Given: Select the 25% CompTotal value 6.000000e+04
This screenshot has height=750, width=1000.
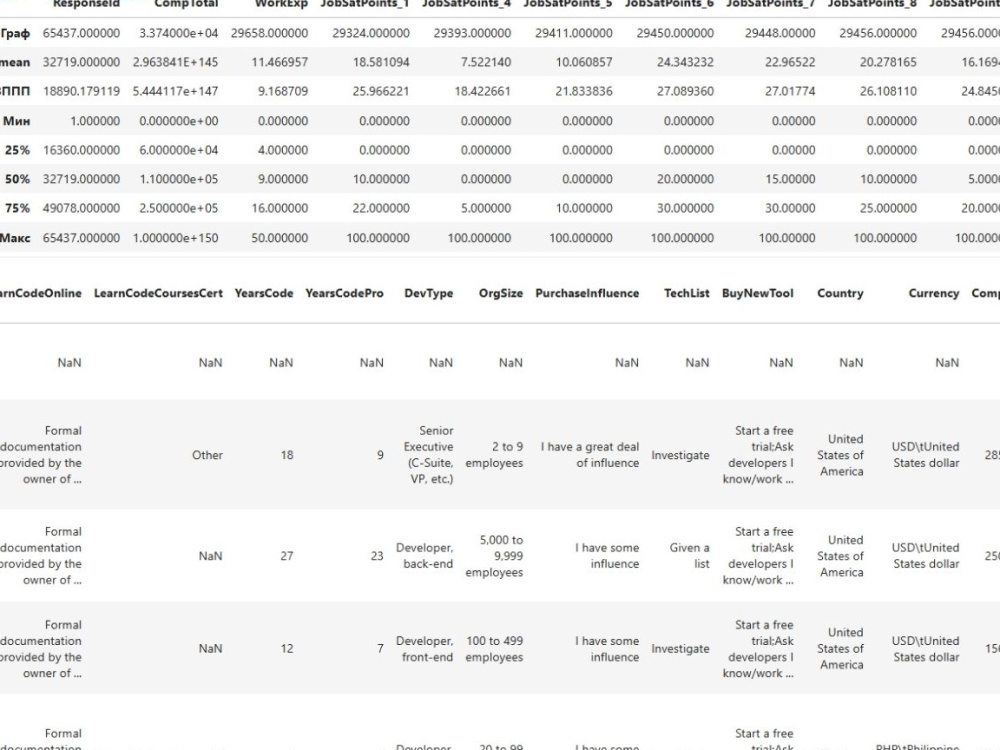Looking at the screenshot, I should click(x=179, y=151).
